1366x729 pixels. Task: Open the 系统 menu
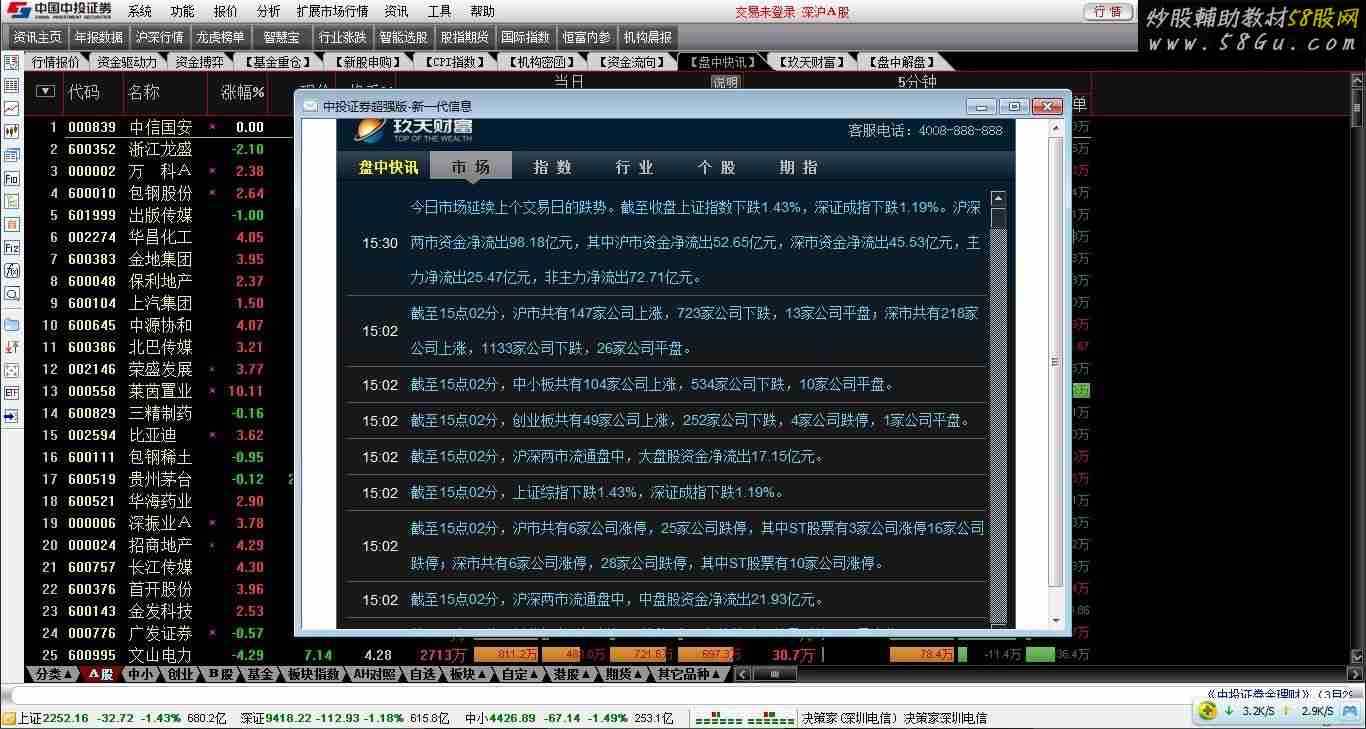(x=140, y=11)
